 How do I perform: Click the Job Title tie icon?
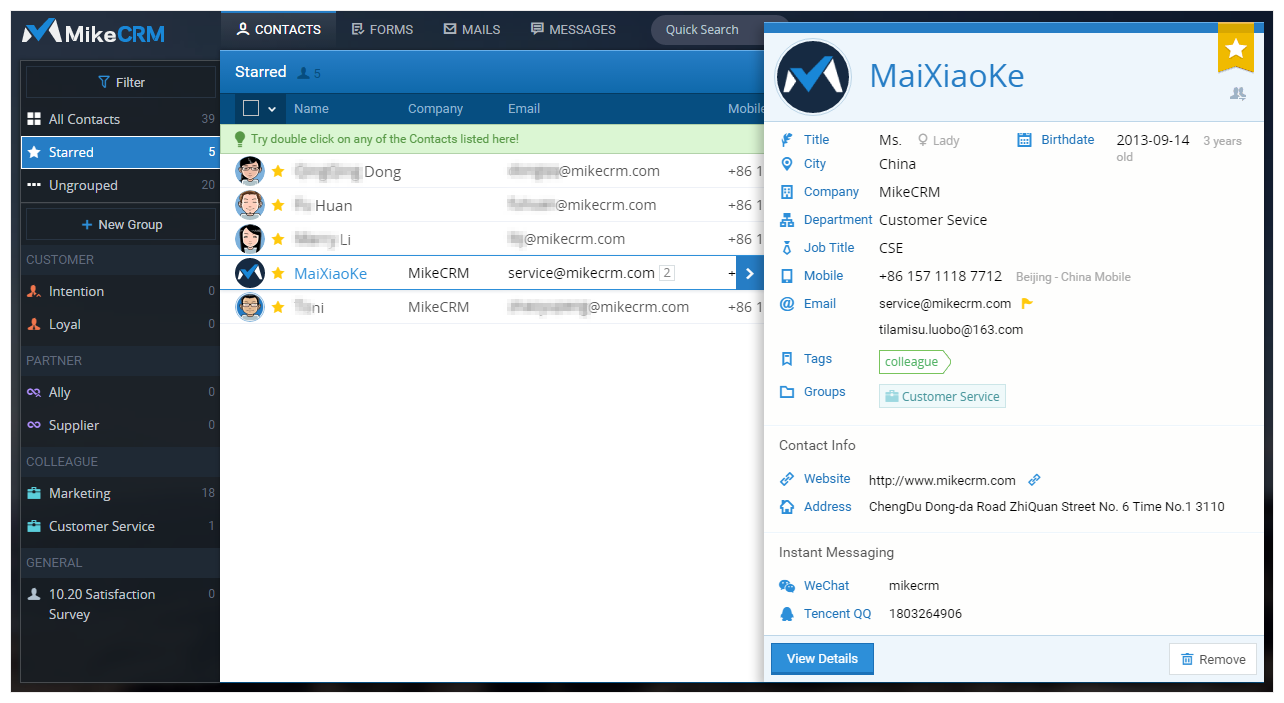(787, 248)
